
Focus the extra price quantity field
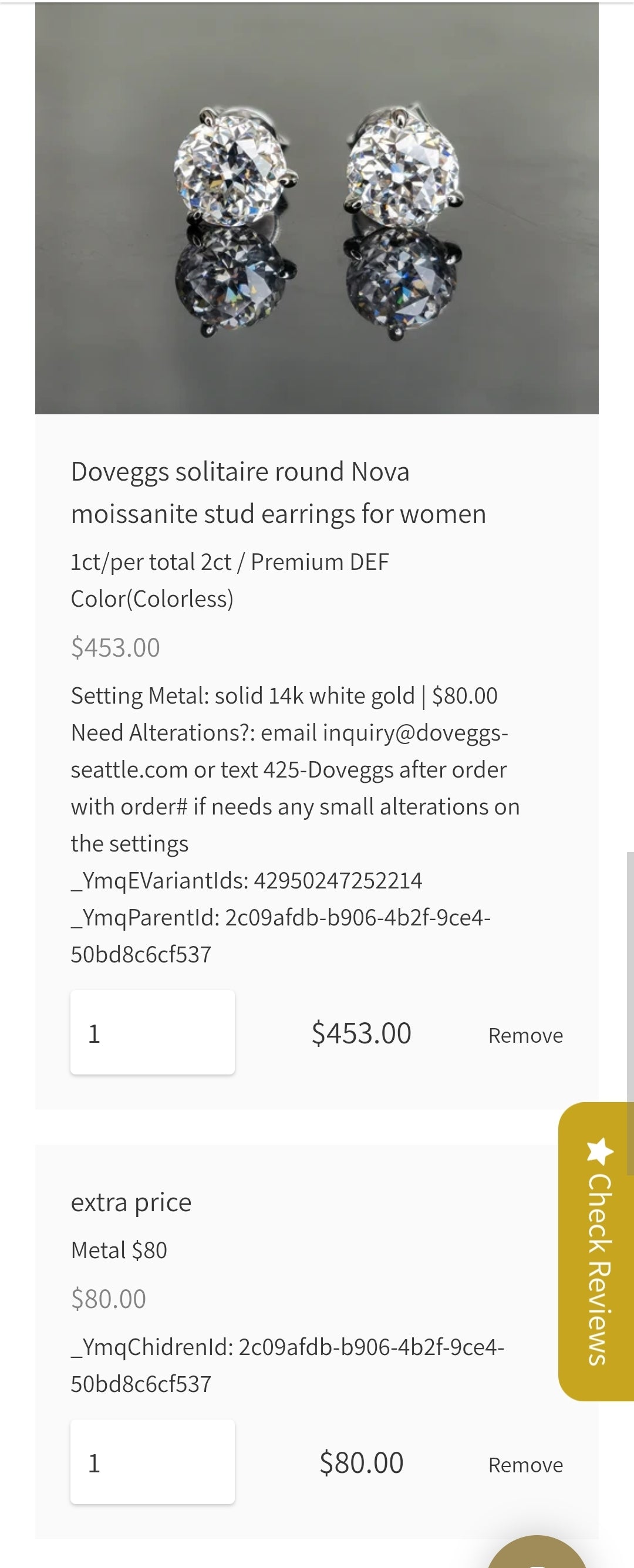point(152,1462)
